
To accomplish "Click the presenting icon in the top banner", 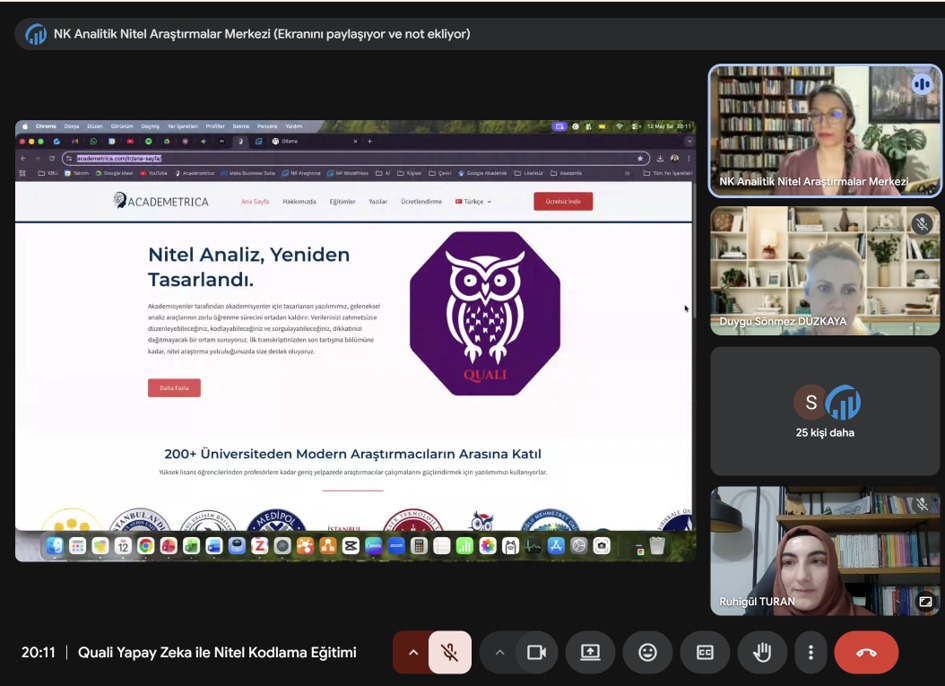I will pos(36,34).
